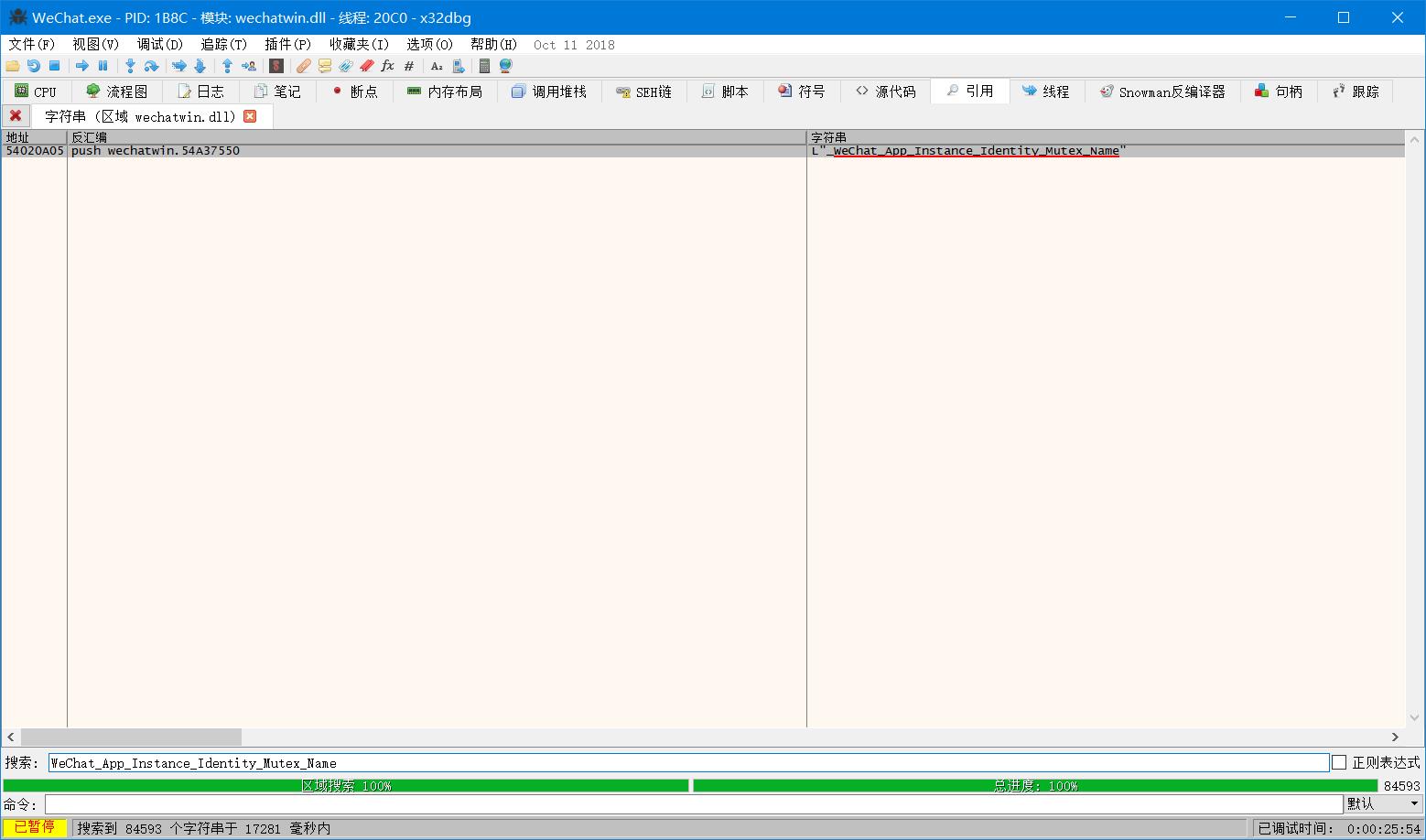Viewport: 1426px width, 840px height.
Task: Click the trace over toolbar icon
Action: click(200, 66)
